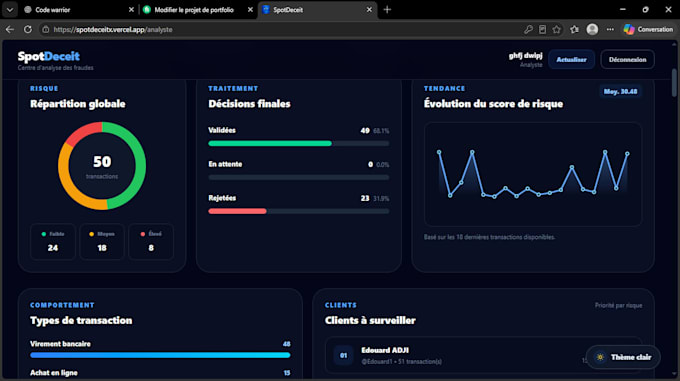Viewport: 680px width, 381px height.
Task: Click the sun icon in theme button
Action: pyautogui.click(x=600, y=357)
